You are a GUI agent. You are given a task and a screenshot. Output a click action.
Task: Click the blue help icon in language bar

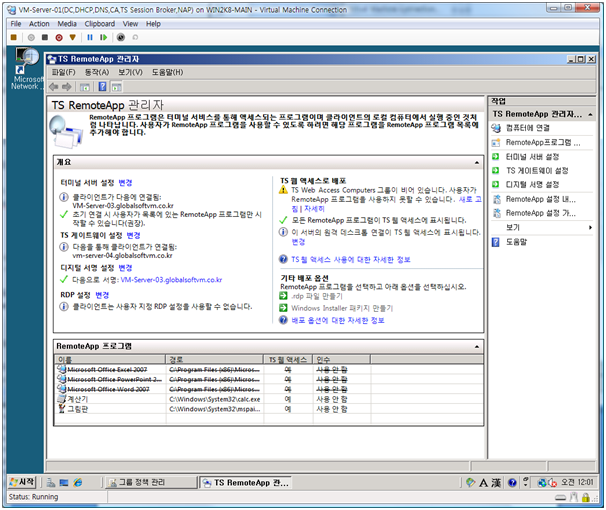(512, 483)
